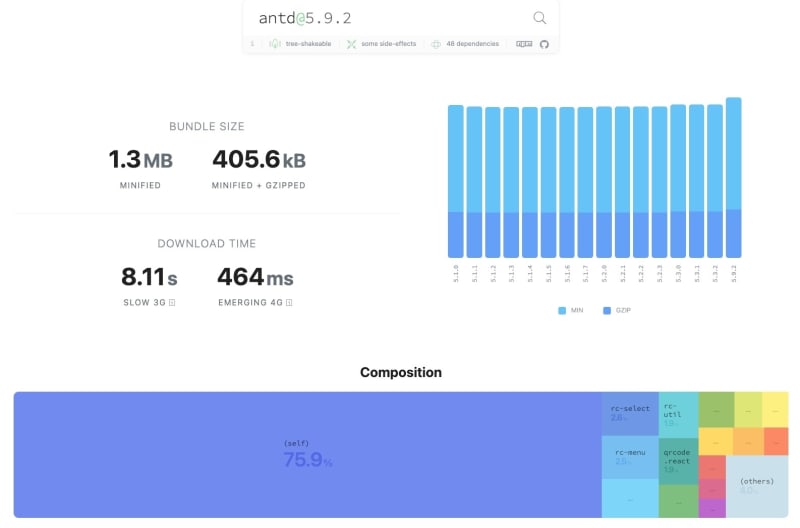The width and height of the screenshot is (800, 528).
Task: Click the MIN legend label
Action: [577, 310]
